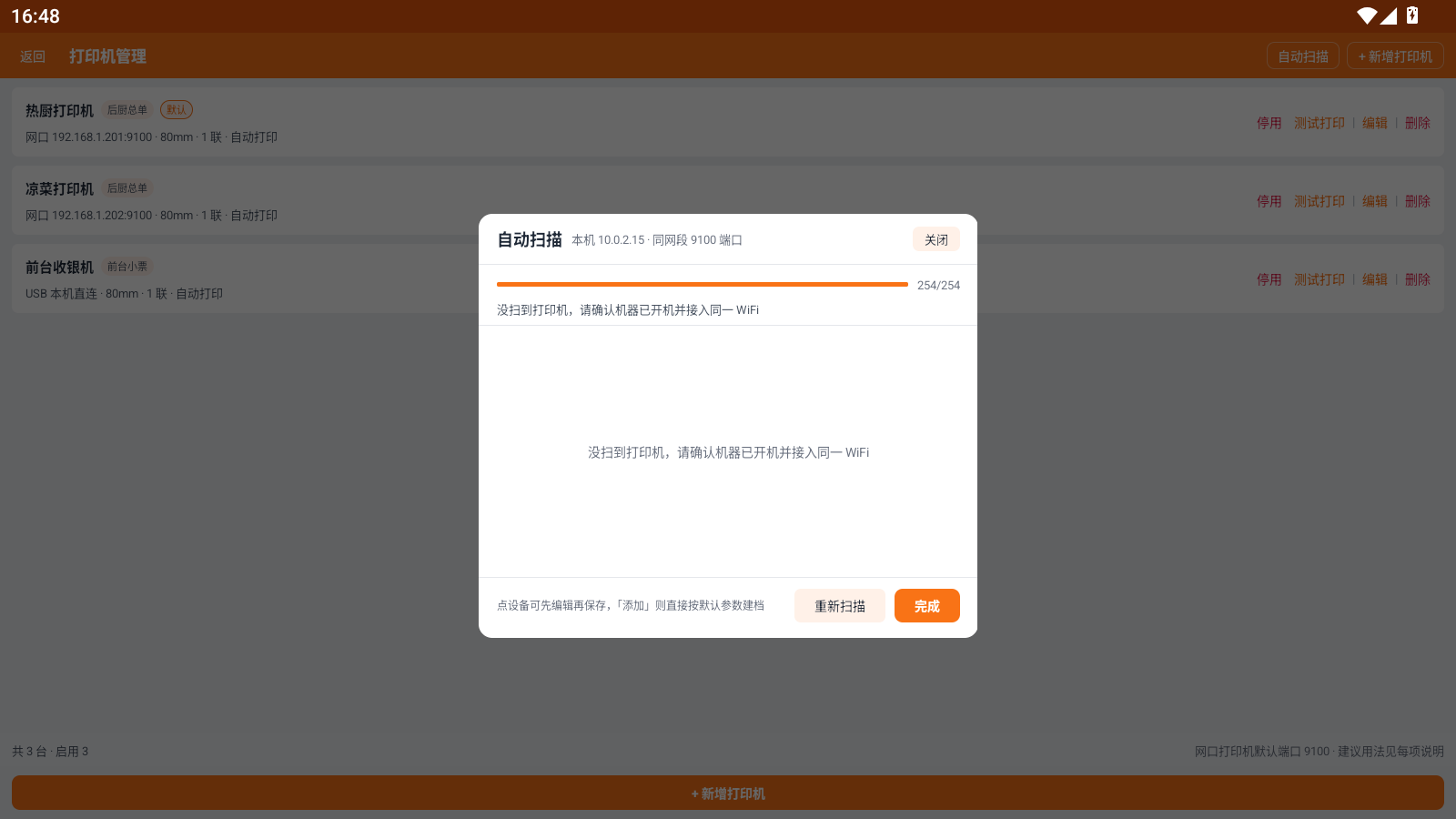1456x819 pixels.
Task: Click 停用 for 热厨打印机
Action: click(1269, 123)
